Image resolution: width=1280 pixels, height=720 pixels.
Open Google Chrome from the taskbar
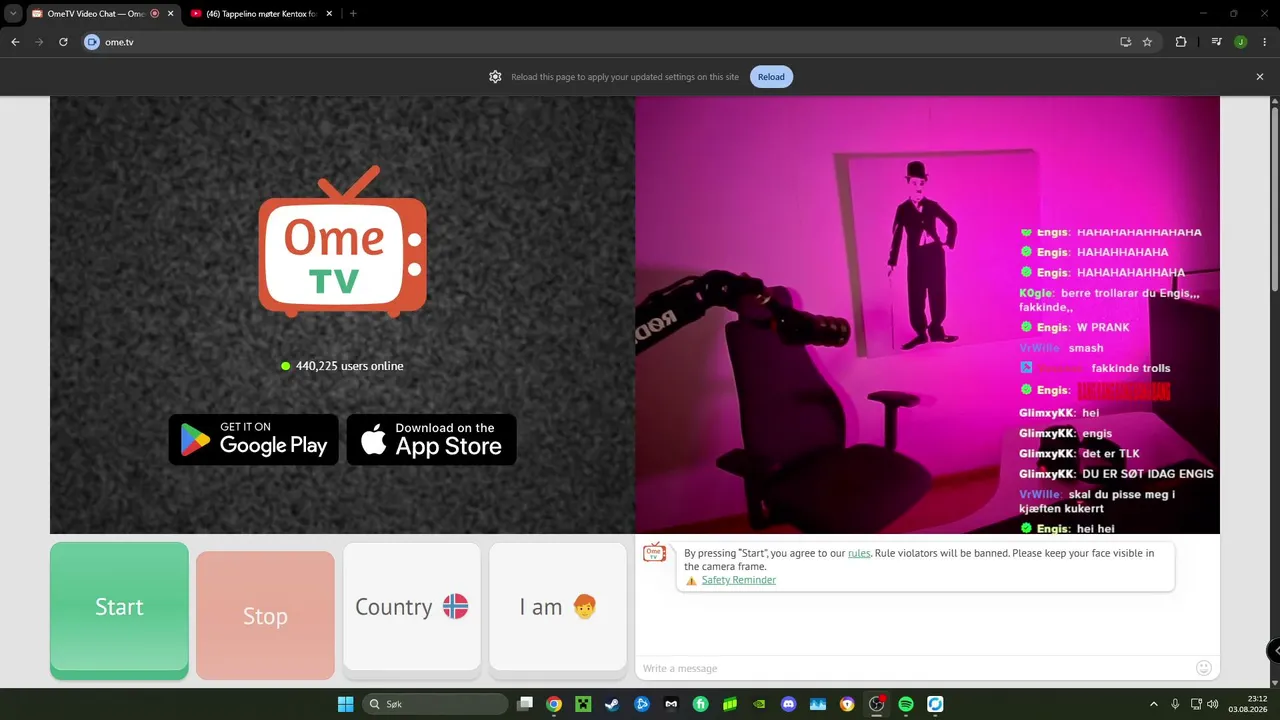point(554,704)
